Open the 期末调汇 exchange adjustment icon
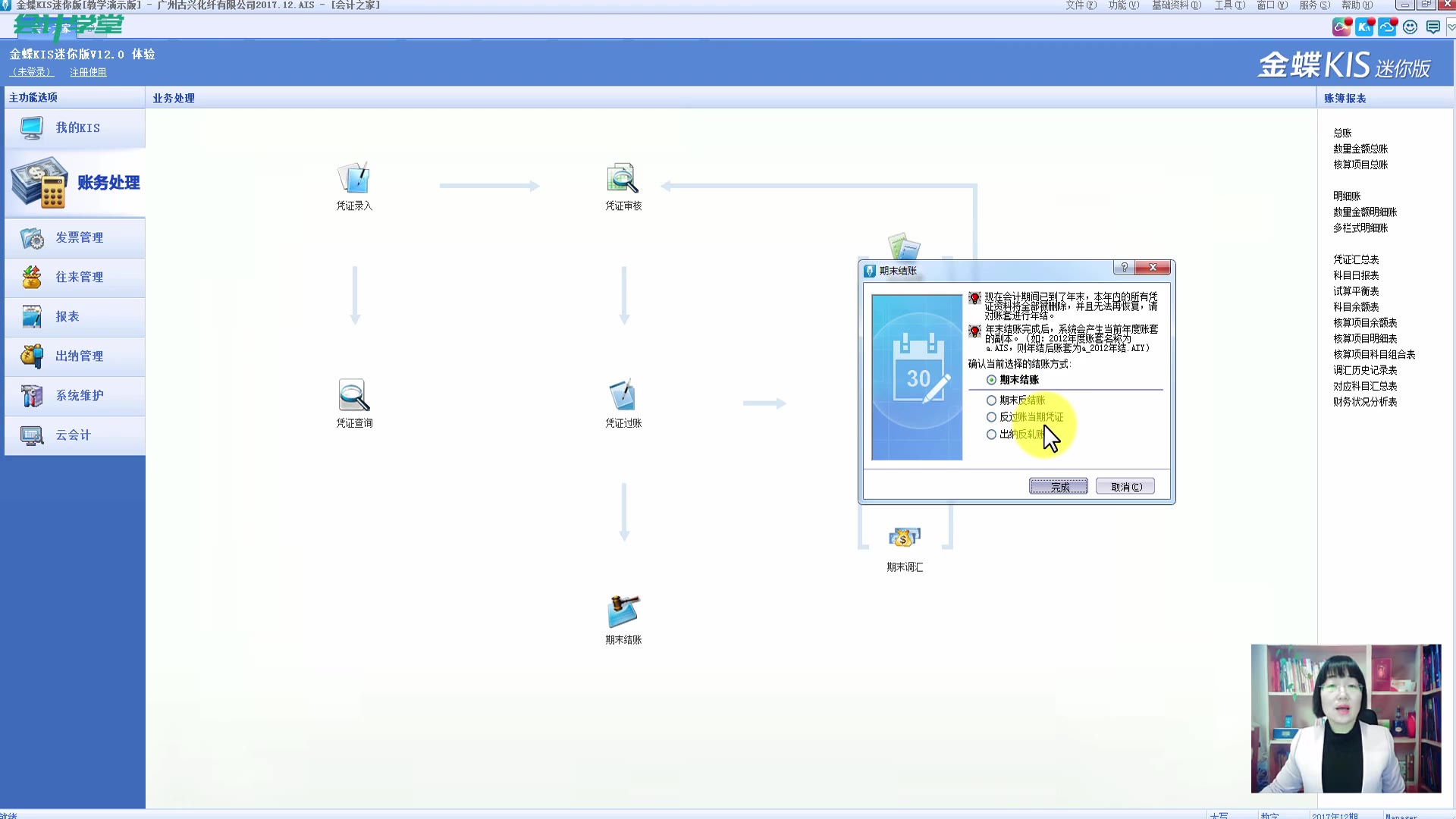 click(x=905, y=538)
